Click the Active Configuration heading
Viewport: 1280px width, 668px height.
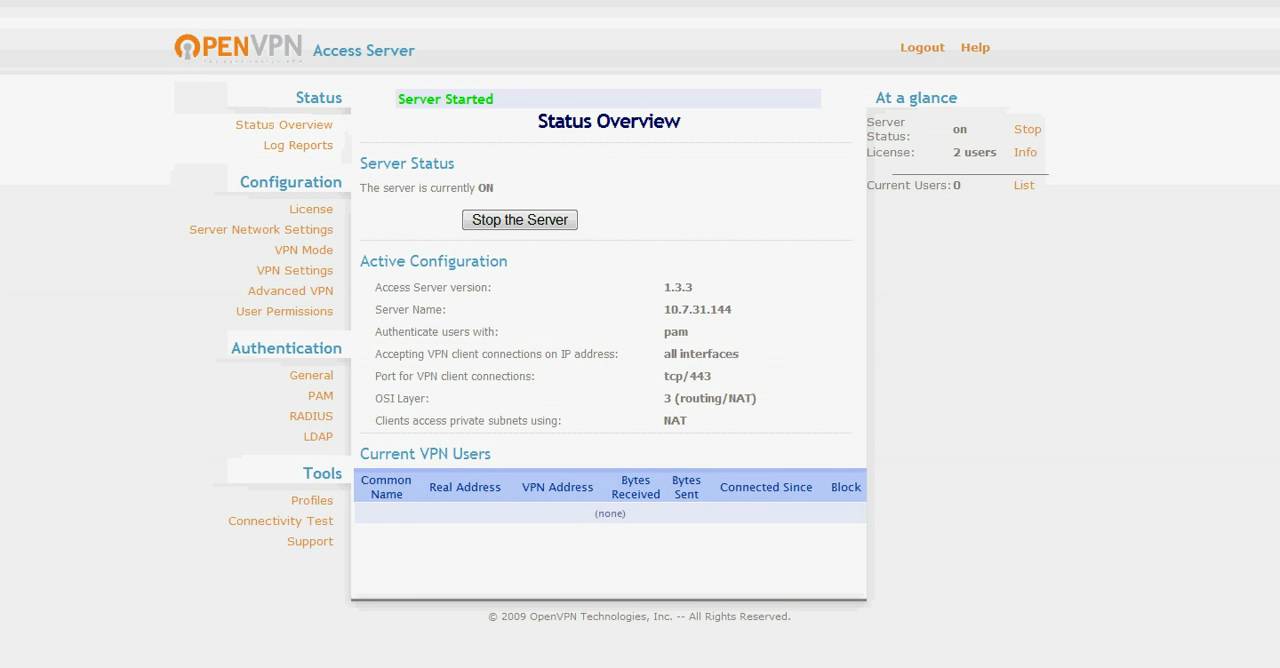pos(434,261)
